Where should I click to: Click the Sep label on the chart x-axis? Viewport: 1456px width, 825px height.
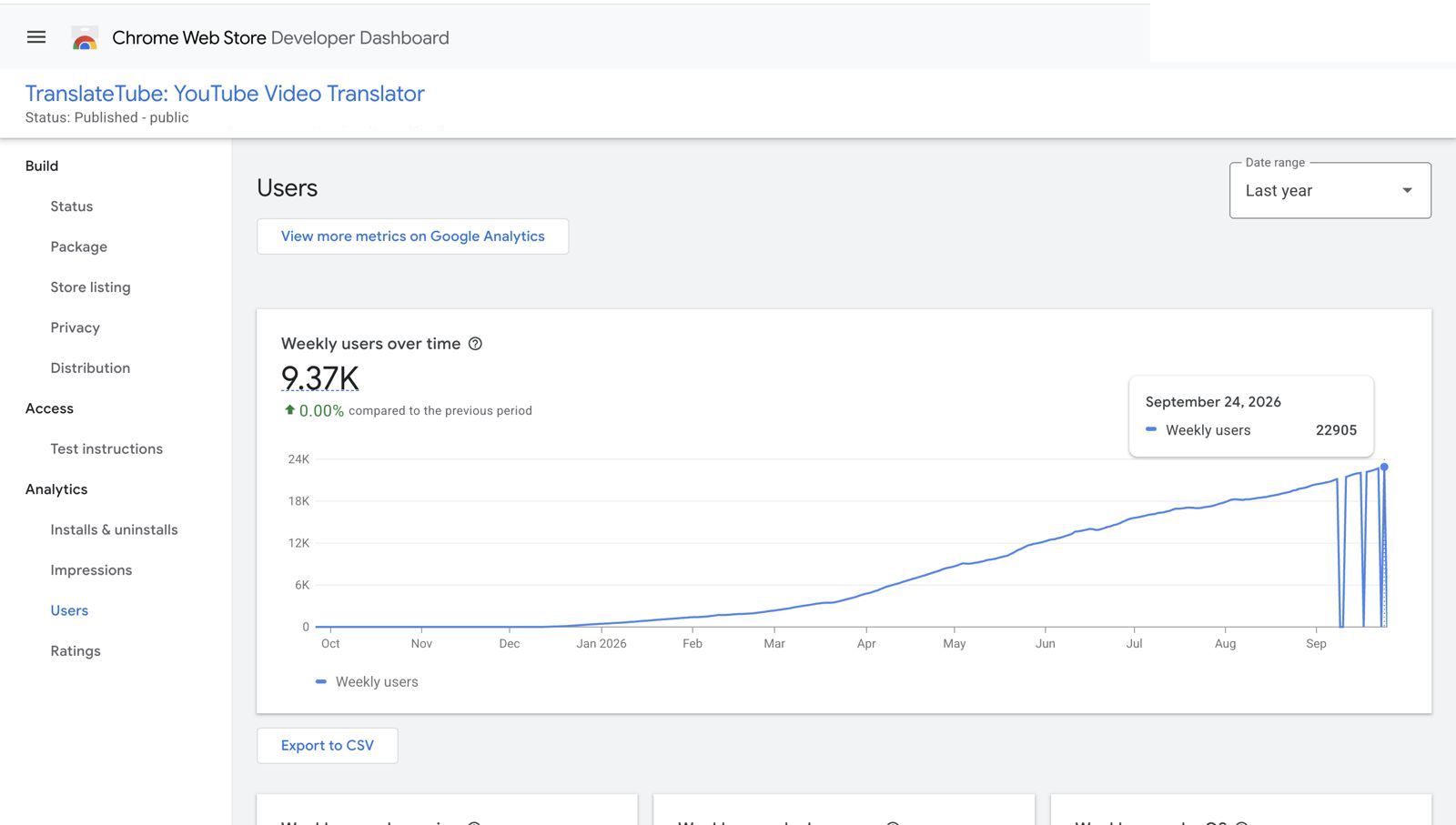pyautogui.click(x=1316, y=644)
